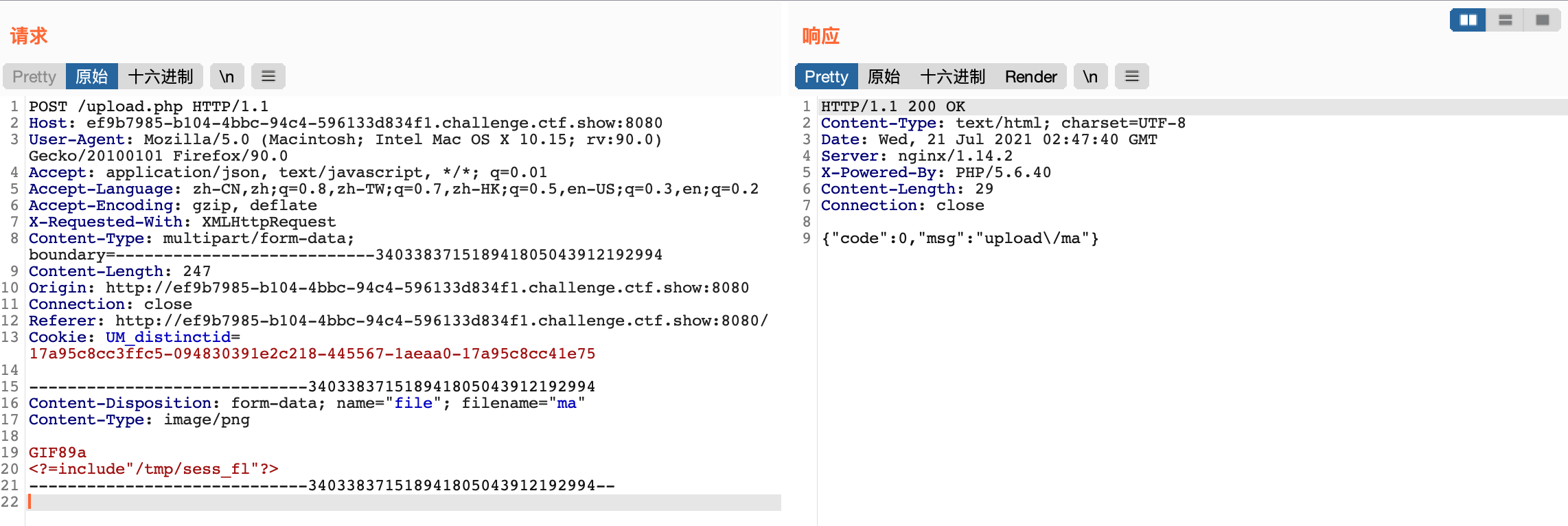Click the JSON response body upload\/ma

(x=960, y=238)
